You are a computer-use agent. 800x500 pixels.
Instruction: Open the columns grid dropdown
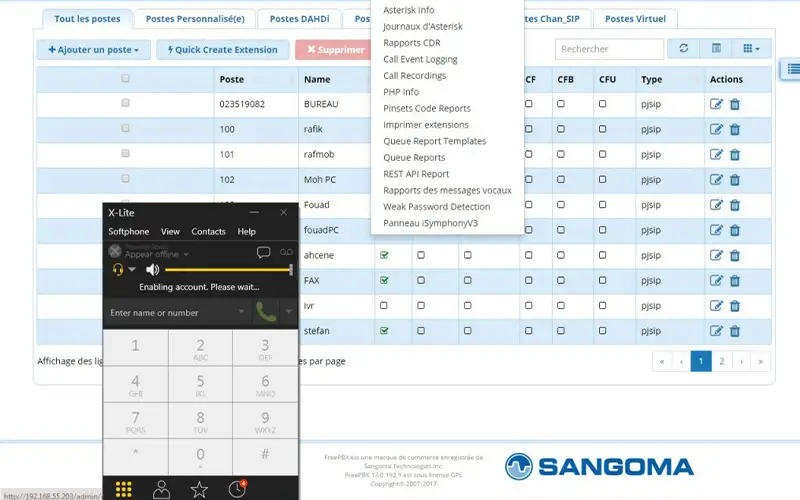(x=750, y=49)
